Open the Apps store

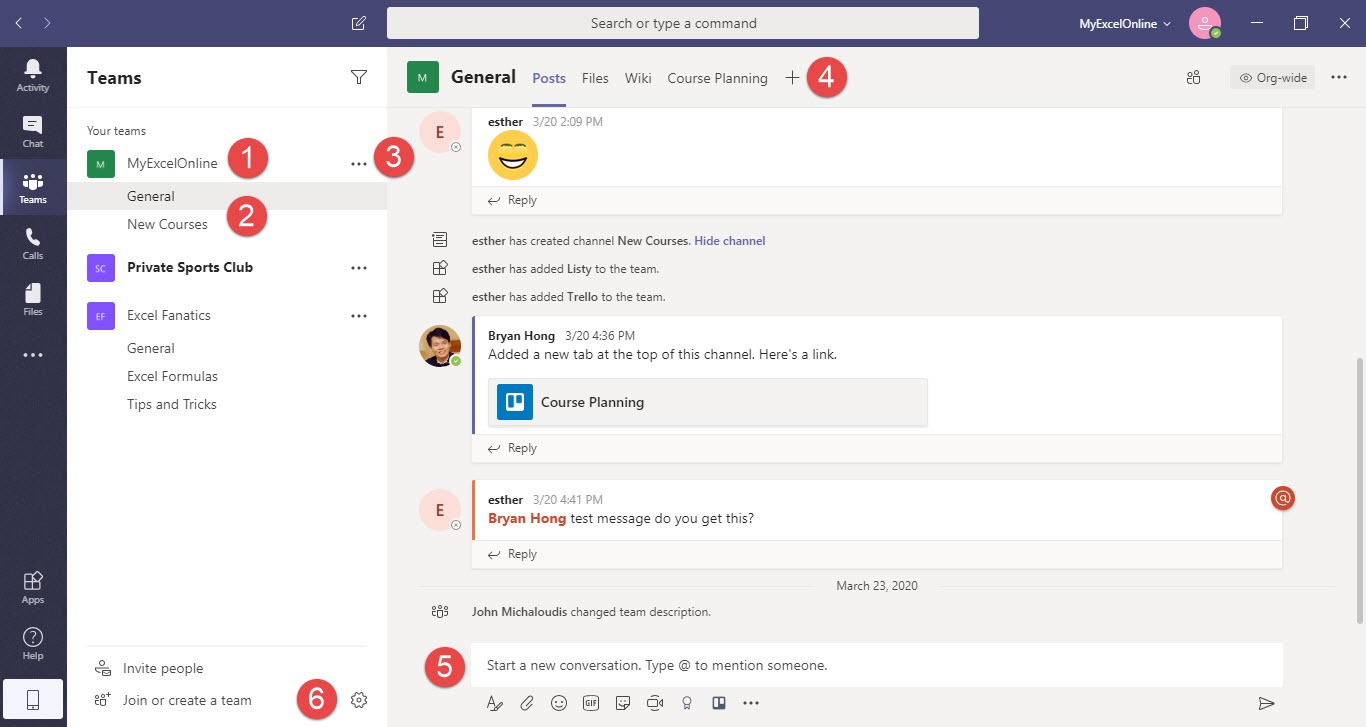pyautogui.click(x=33, y=587)
